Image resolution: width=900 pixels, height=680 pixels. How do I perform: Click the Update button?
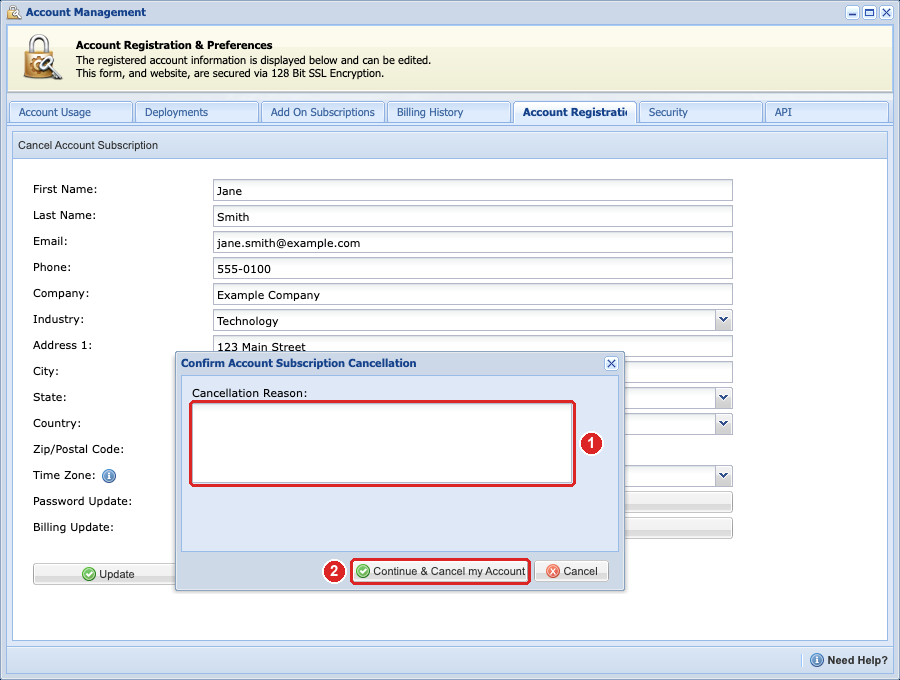point(104,574)
